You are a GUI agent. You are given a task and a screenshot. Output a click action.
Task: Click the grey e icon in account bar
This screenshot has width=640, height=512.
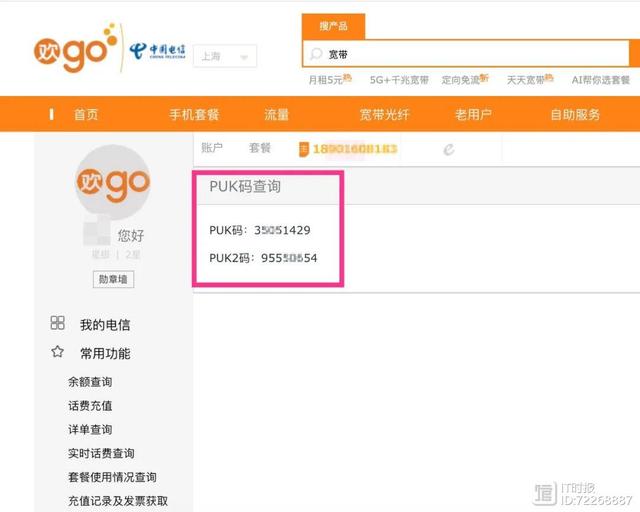tap(449, 149)
